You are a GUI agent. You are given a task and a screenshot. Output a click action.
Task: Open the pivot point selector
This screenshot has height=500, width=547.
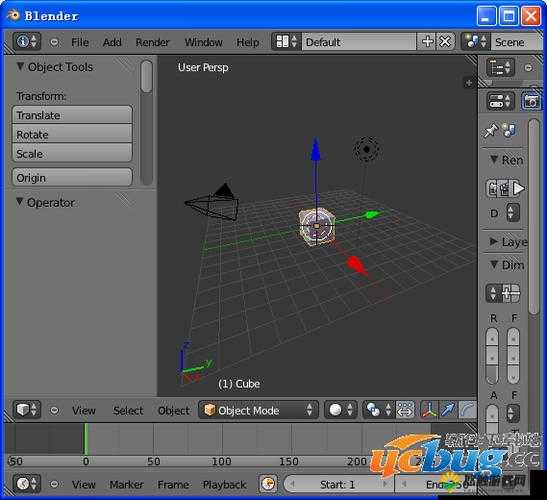point(379,410)
